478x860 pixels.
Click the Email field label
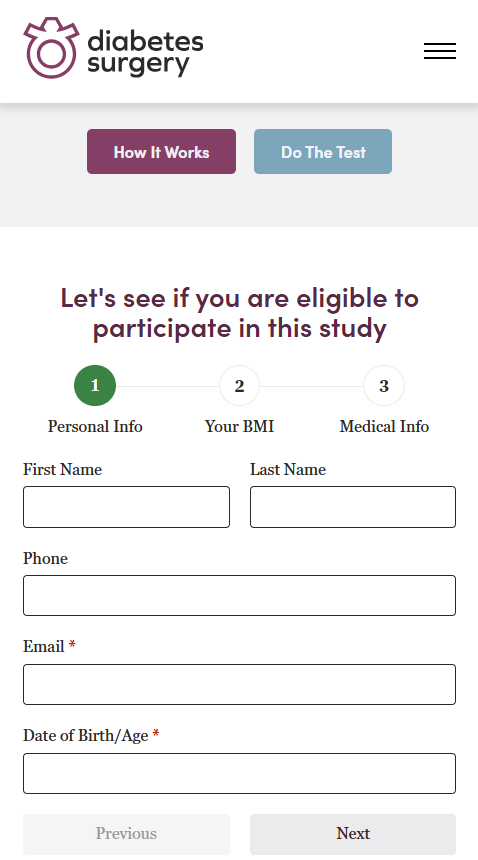coord(44,646)
